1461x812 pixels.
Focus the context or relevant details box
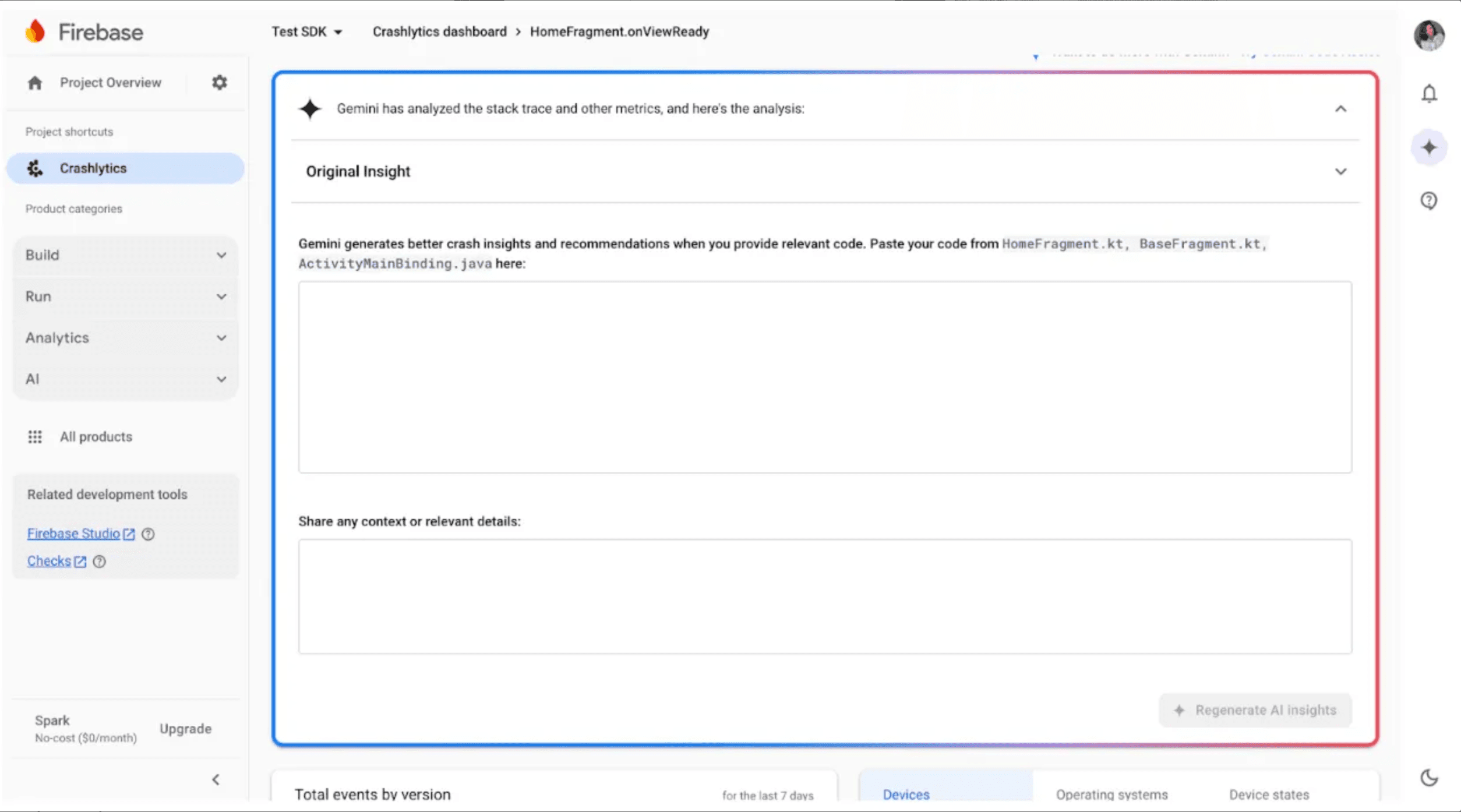coord(825,596)
